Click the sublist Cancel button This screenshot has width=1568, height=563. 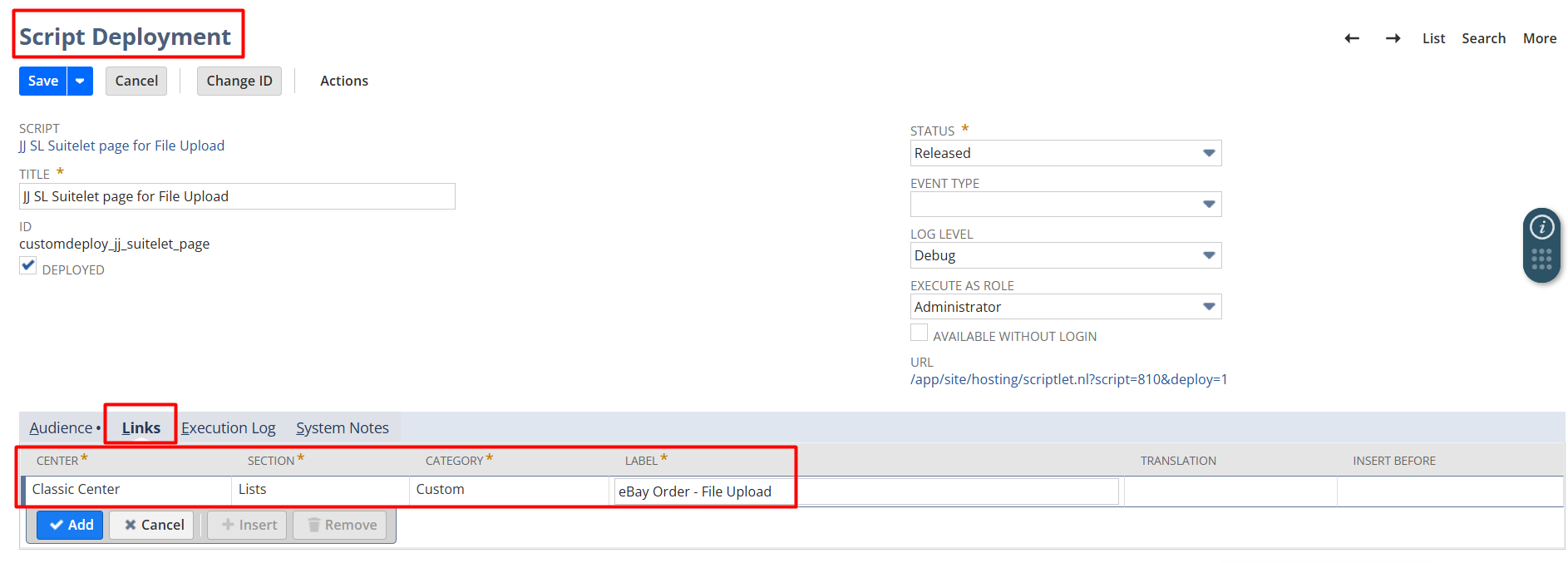click(154, 525)
